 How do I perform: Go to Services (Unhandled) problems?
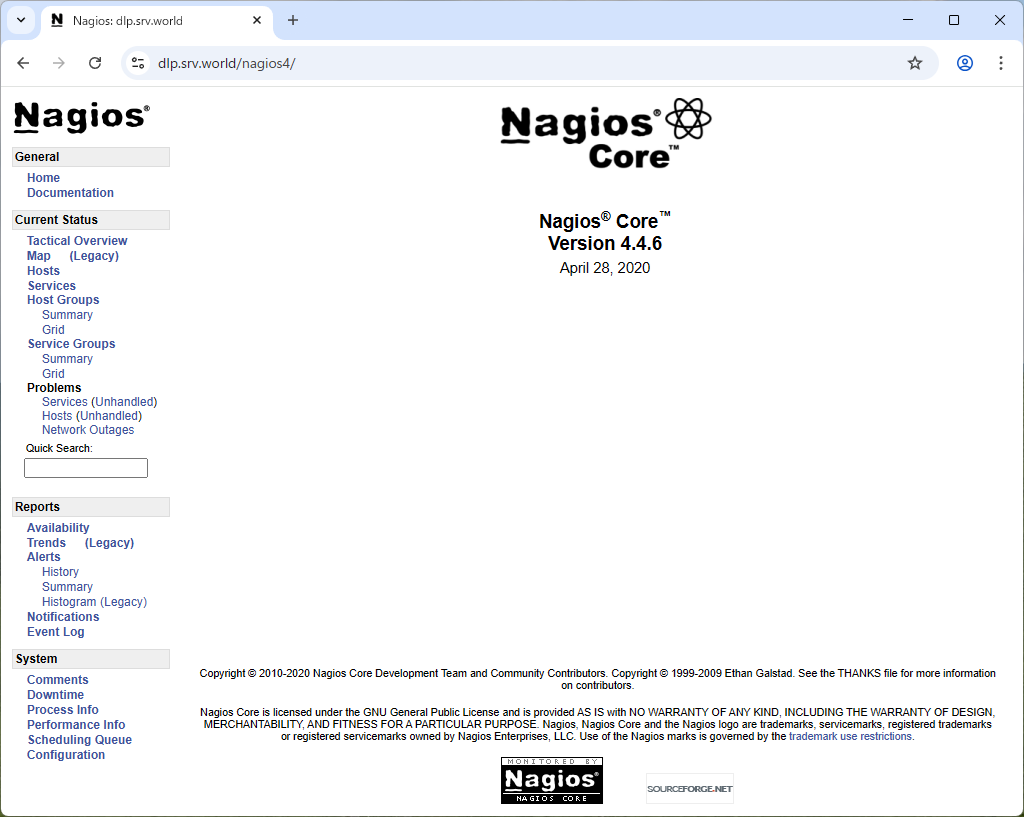click(99, 402)
